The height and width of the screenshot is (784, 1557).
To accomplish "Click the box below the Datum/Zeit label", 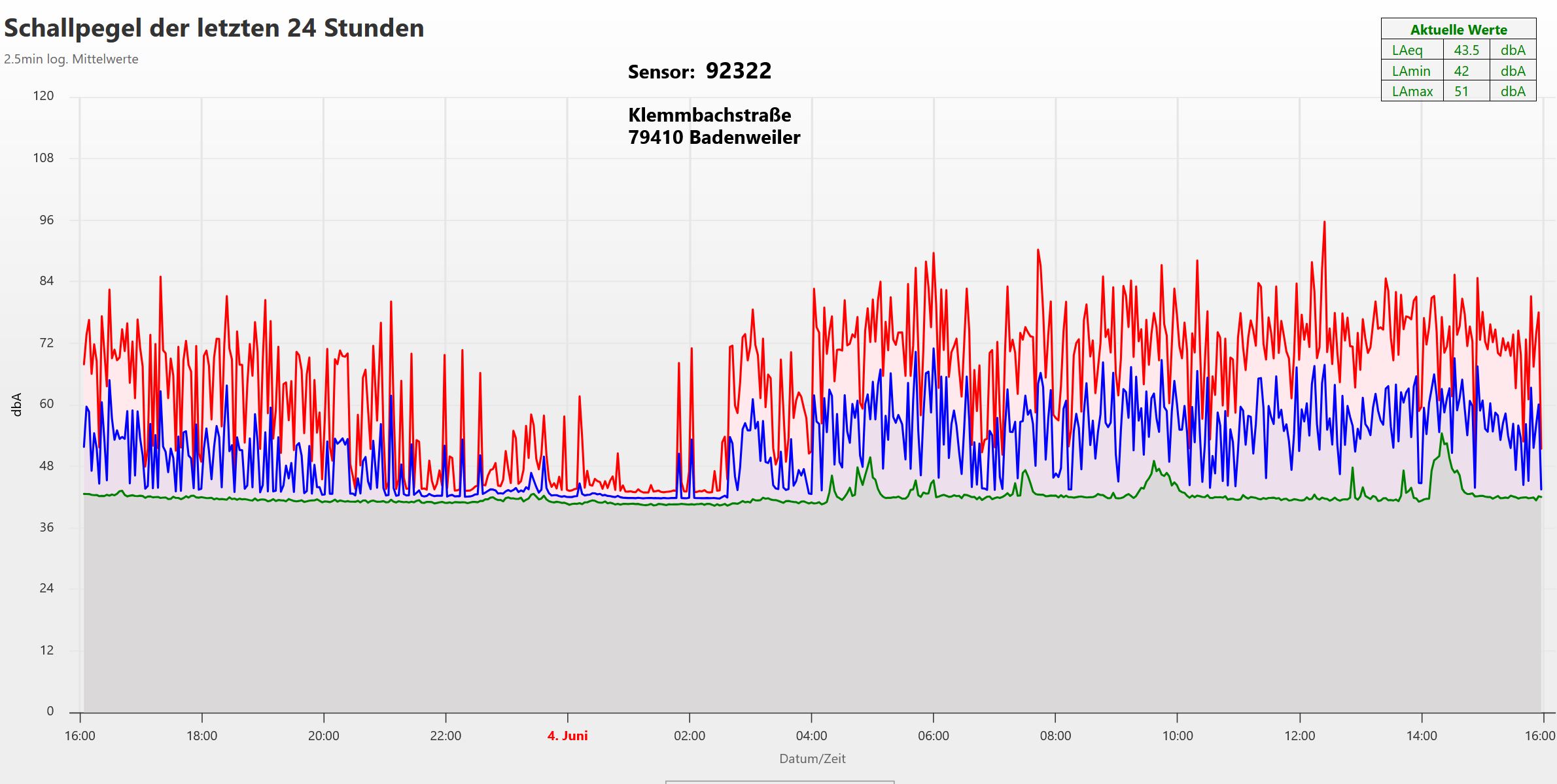I will coord(779,782).
